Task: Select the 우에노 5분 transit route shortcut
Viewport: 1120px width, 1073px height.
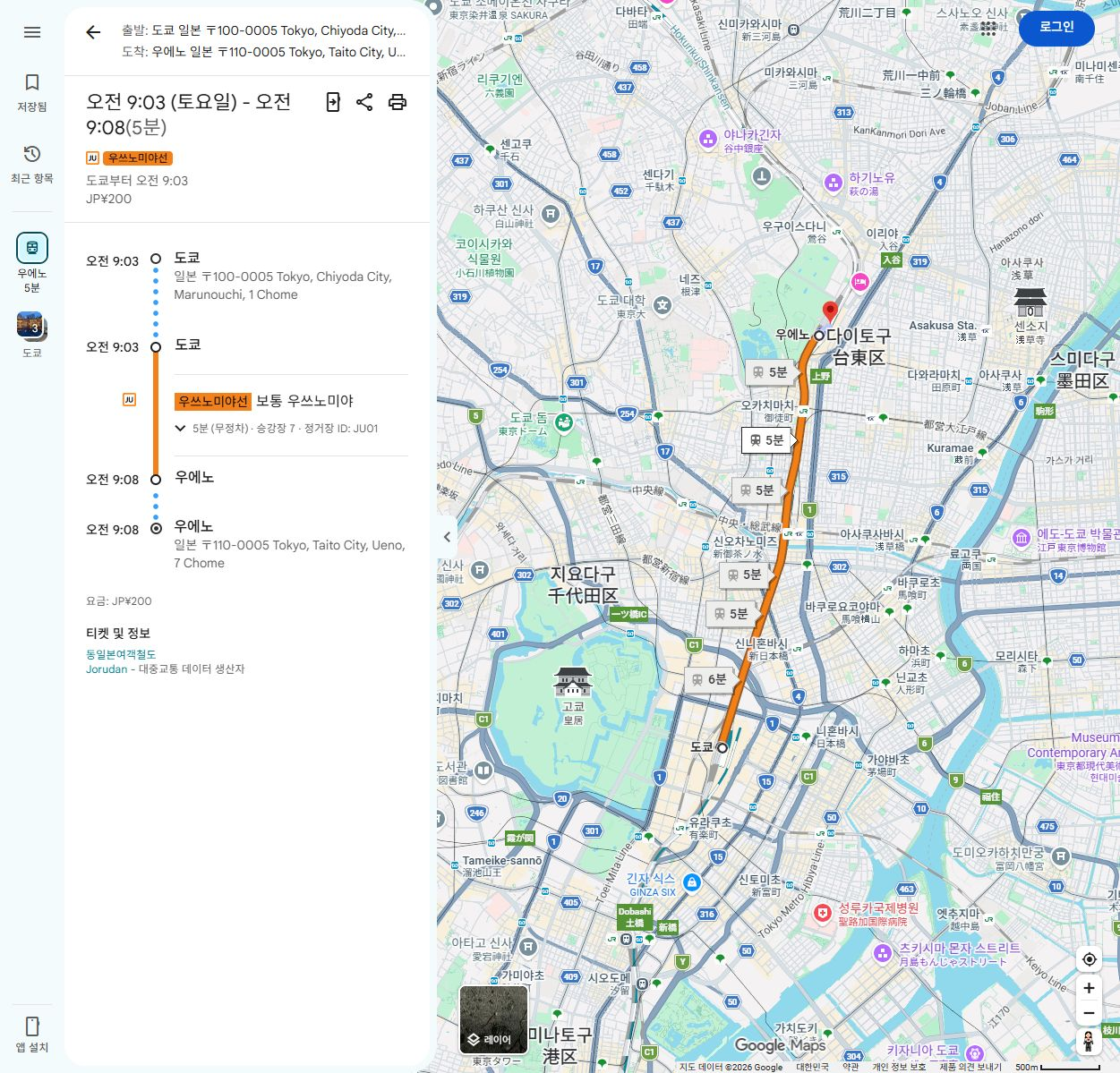Action: (32, 262)
